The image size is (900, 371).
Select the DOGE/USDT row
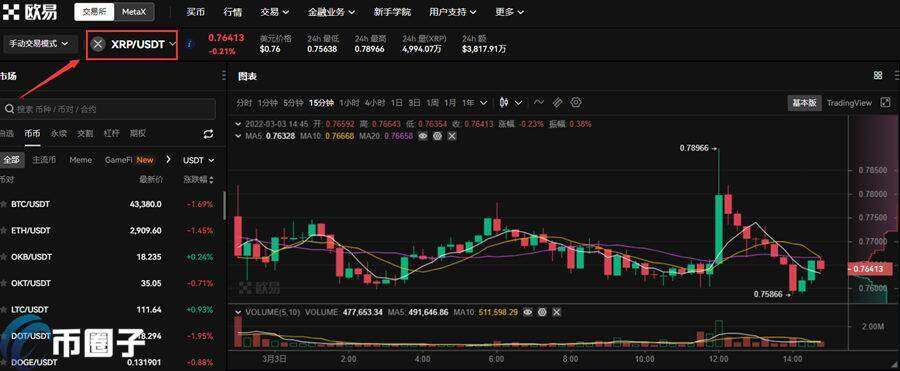tap(109, 362)
